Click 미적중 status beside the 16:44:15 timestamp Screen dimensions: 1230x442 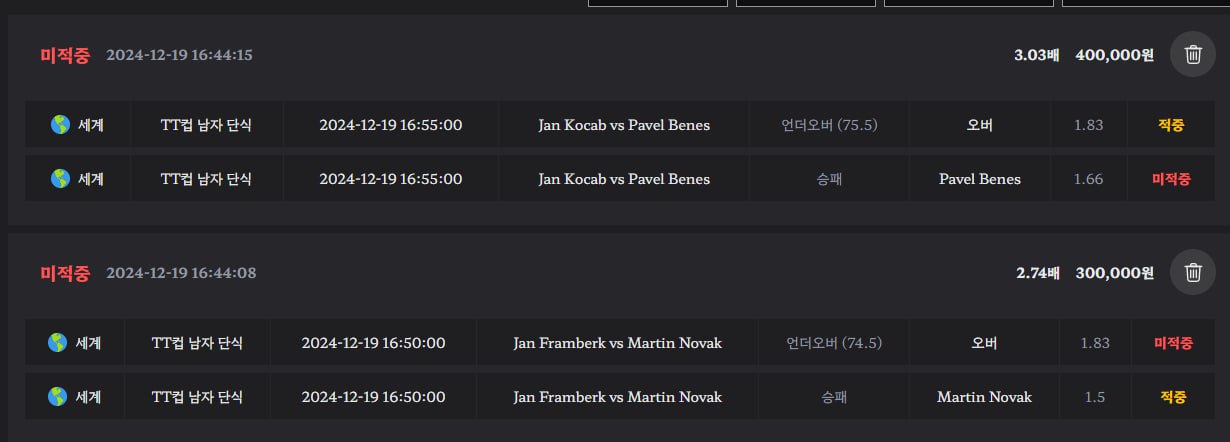pyautogui.click(x=65, y=55)
